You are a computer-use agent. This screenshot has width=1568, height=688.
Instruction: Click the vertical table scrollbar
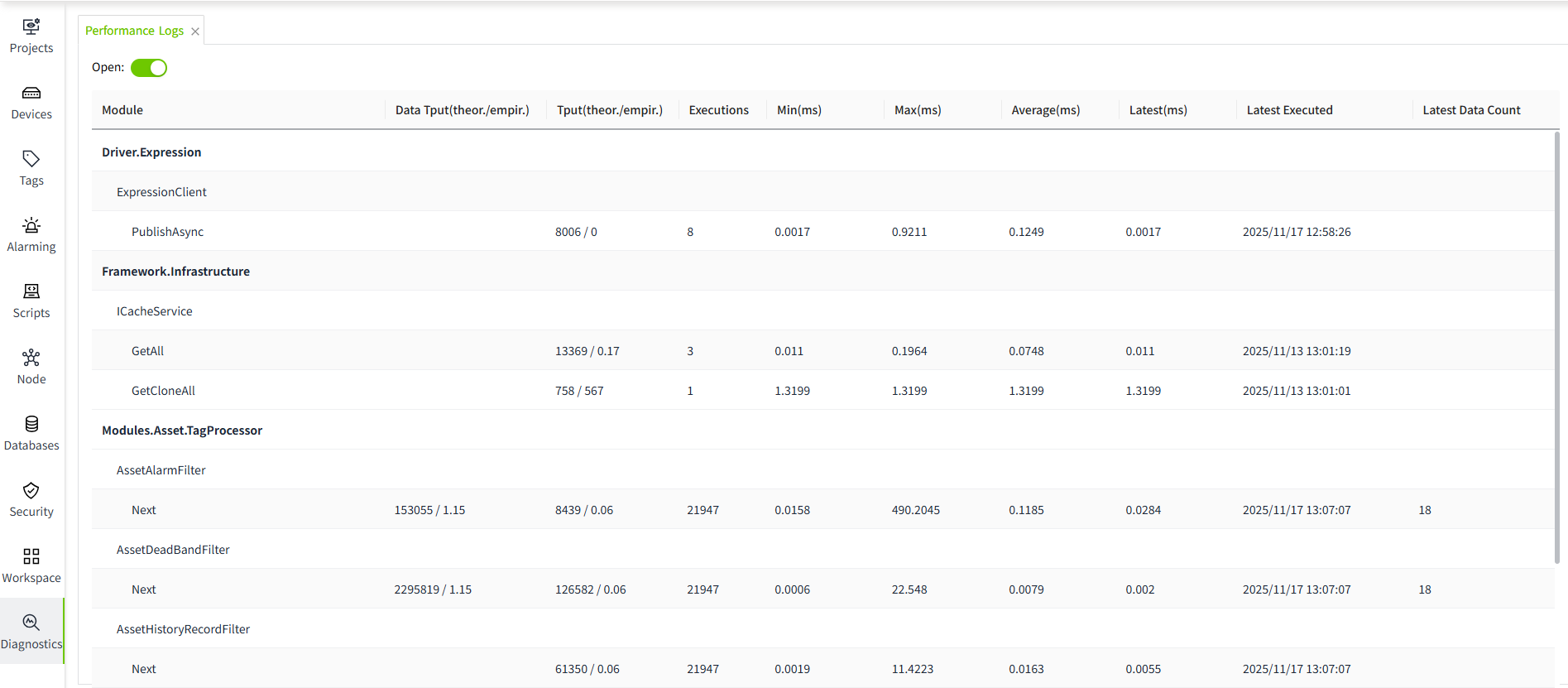[x=1556, y=348]
